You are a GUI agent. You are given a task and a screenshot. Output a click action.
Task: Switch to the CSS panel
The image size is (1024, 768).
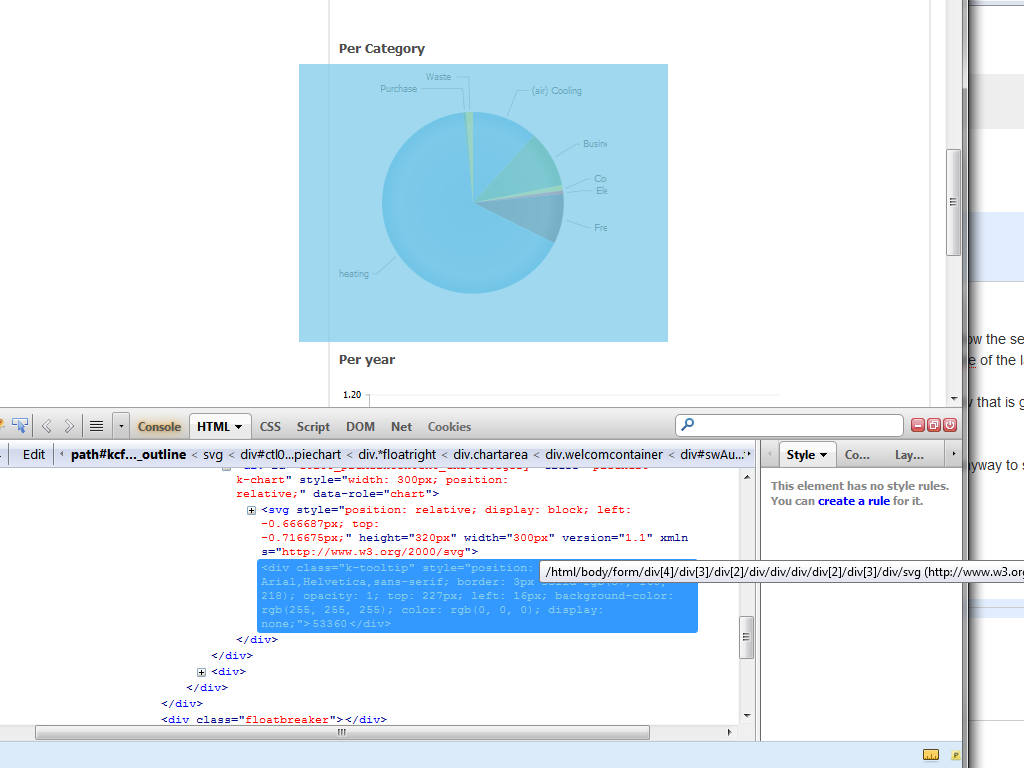click(270, 426)
